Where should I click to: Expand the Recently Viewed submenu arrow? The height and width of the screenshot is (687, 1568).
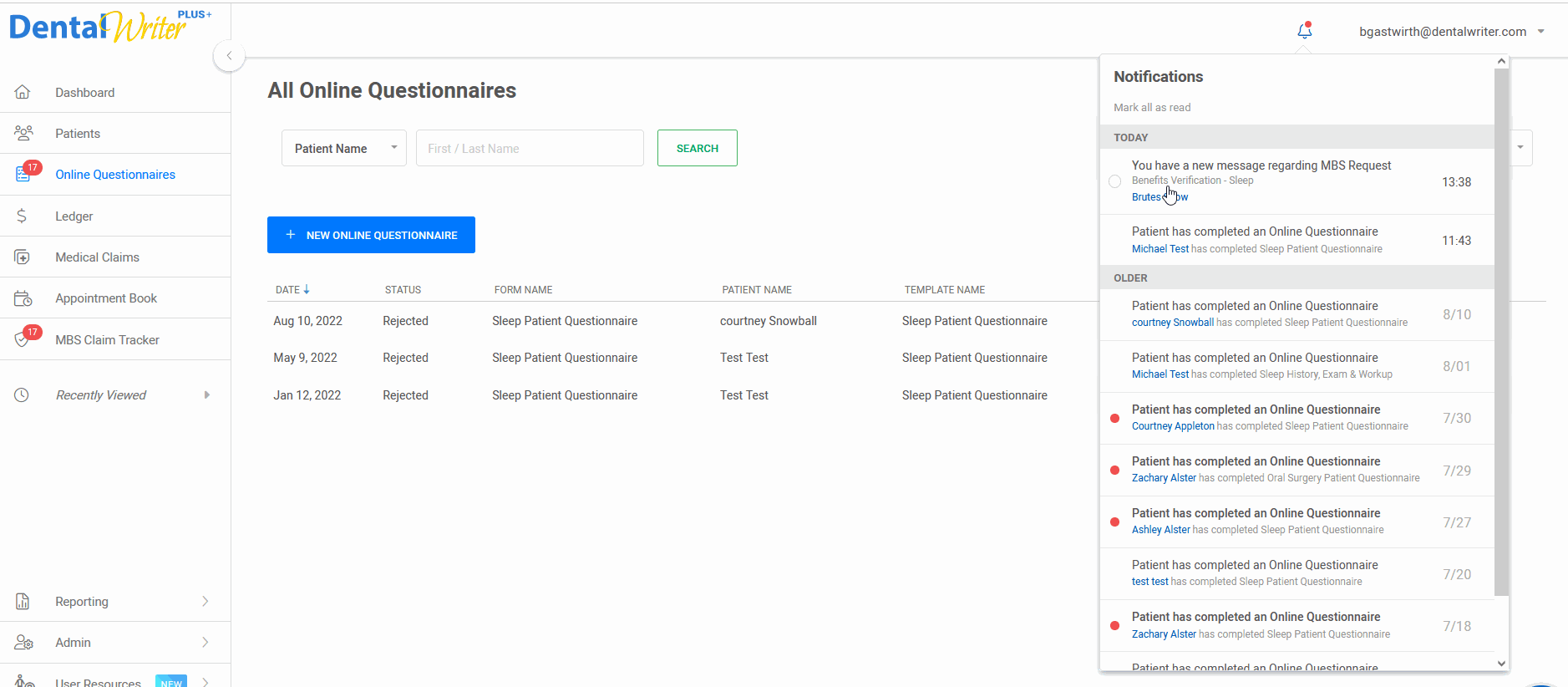(207, 394)
